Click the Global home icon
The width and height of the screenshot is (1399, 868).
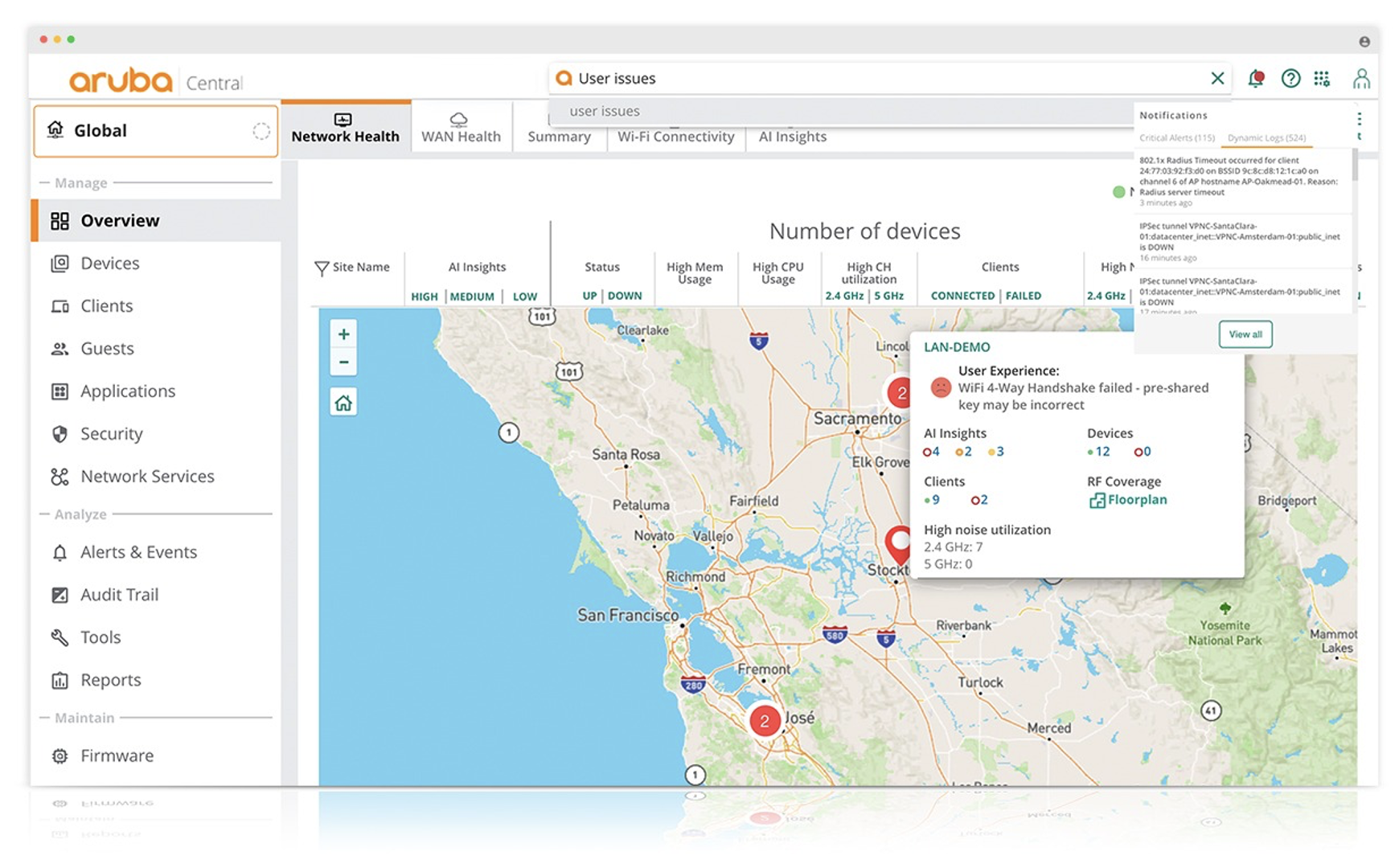pyautogui.click(x=55, y=129)
